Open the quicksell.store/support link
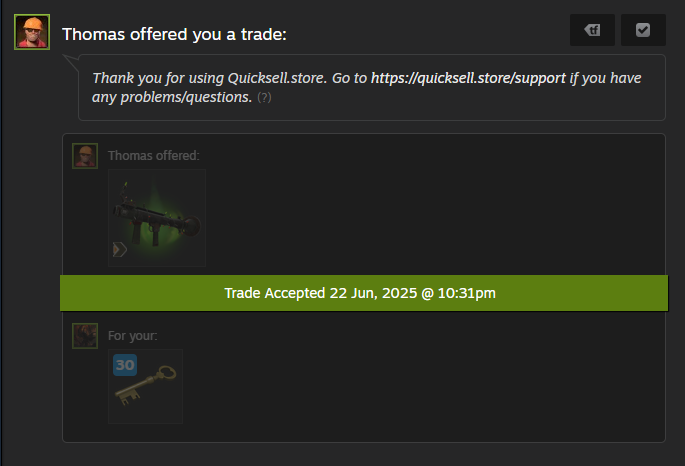The image size is (685, 466). 468,78
